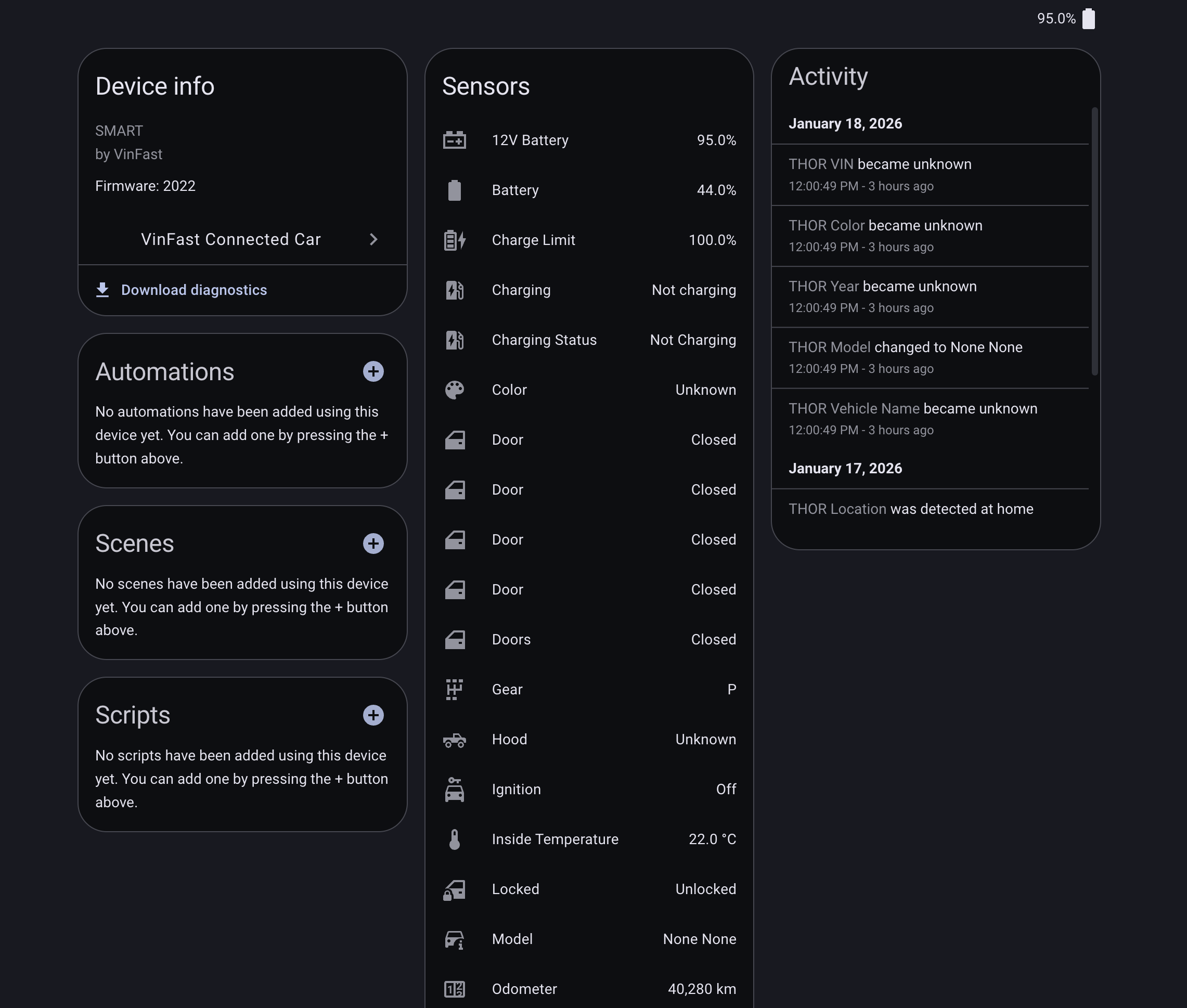Image resolution: width=1187 pixels, height=1008 pixels.
Task: Click the Odometer counter icon
Action: coord(454,989)
